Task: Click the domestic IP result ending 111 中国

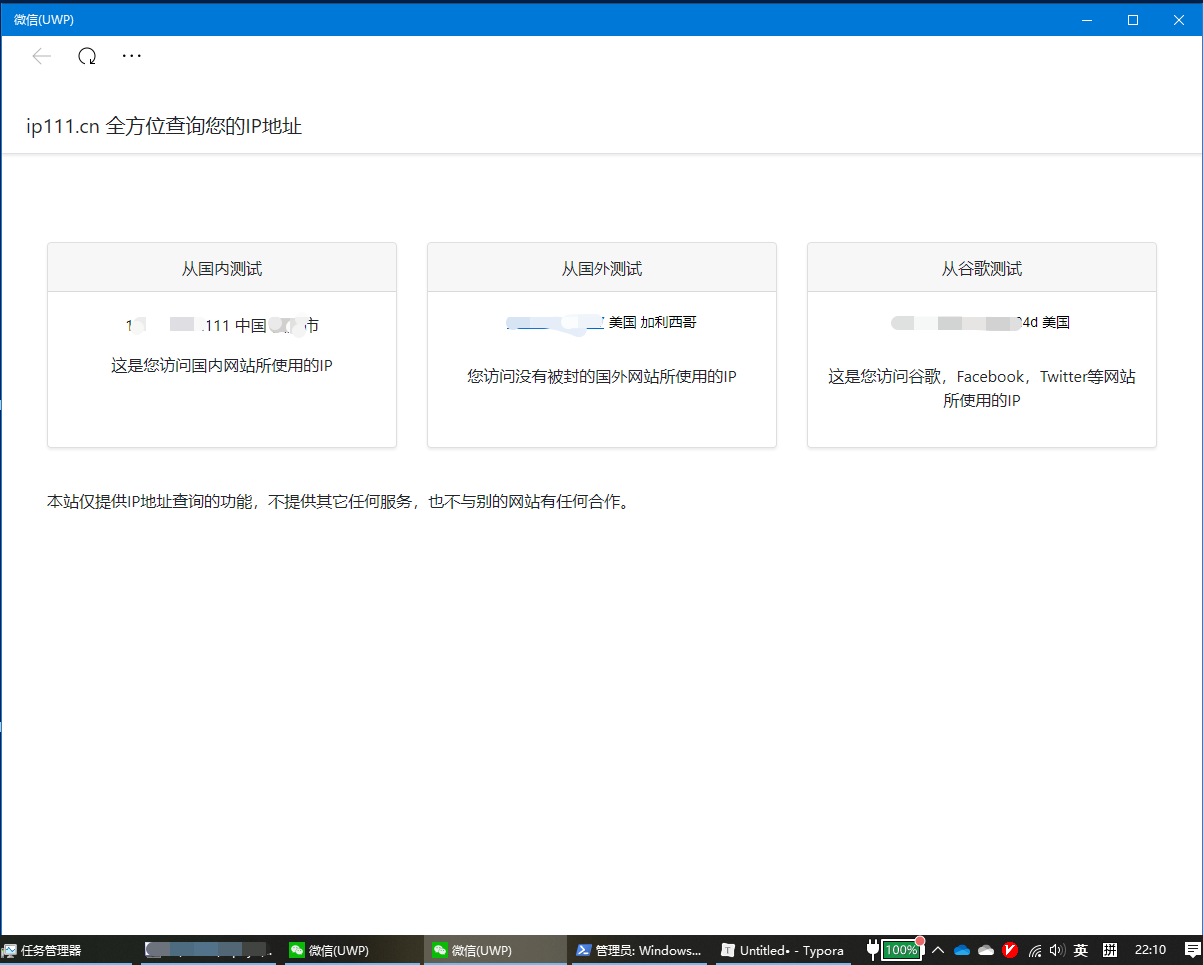Action: click(222, 325)
